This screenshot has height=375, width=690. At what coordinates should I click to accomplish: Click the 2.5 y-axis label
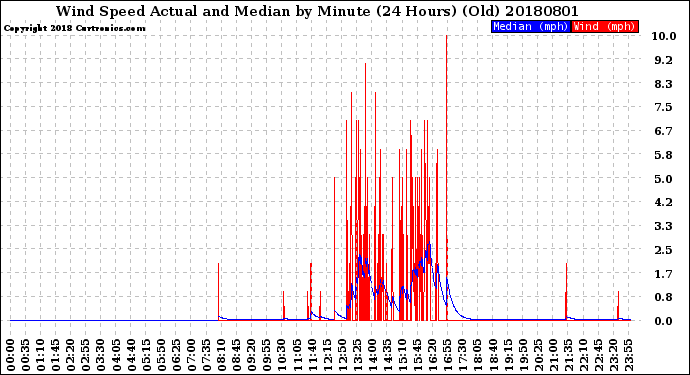pyautogui.click(x=664, y=250)
